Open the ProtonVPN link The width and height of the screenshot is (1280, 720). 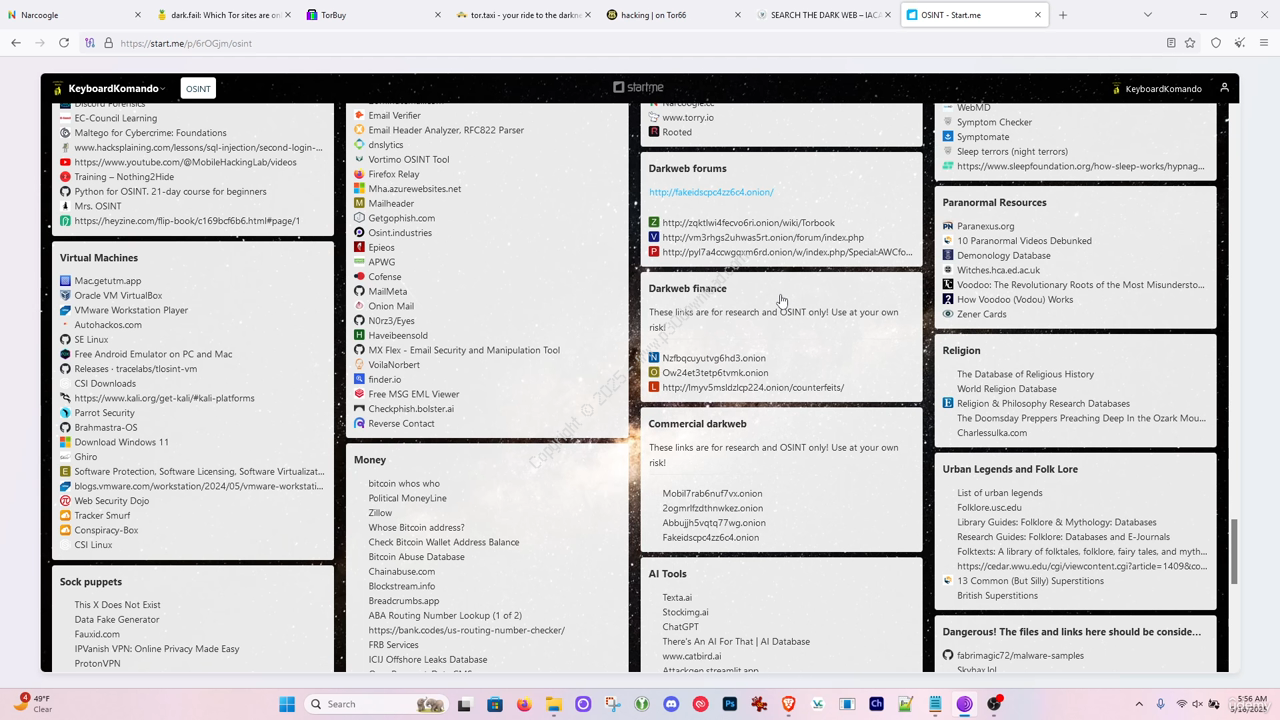pos(97,664)
